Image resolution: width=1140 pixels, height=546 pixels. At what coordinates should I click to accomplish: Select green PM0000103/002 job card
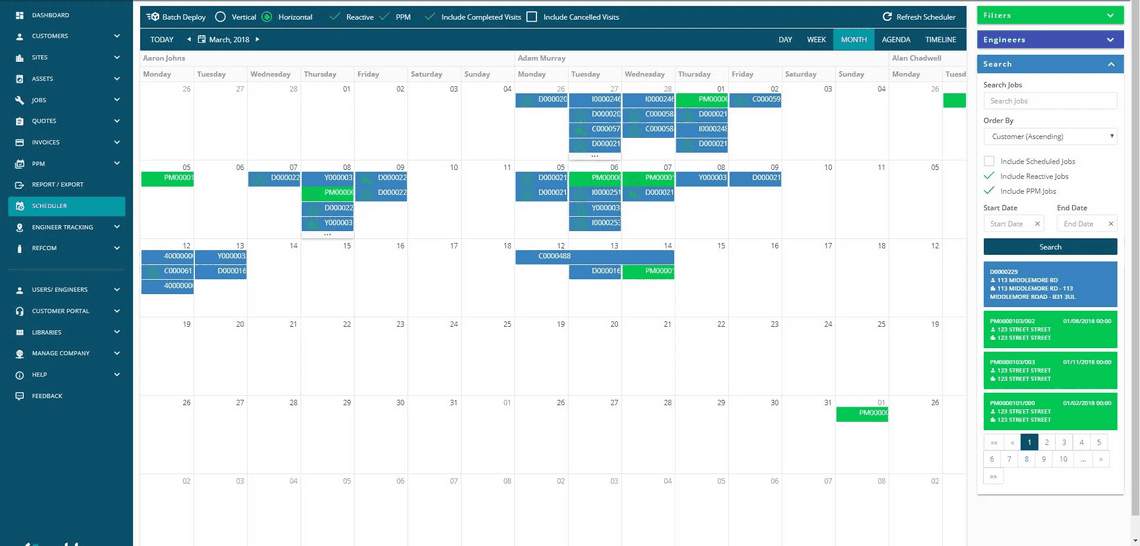click(1050, 329)
